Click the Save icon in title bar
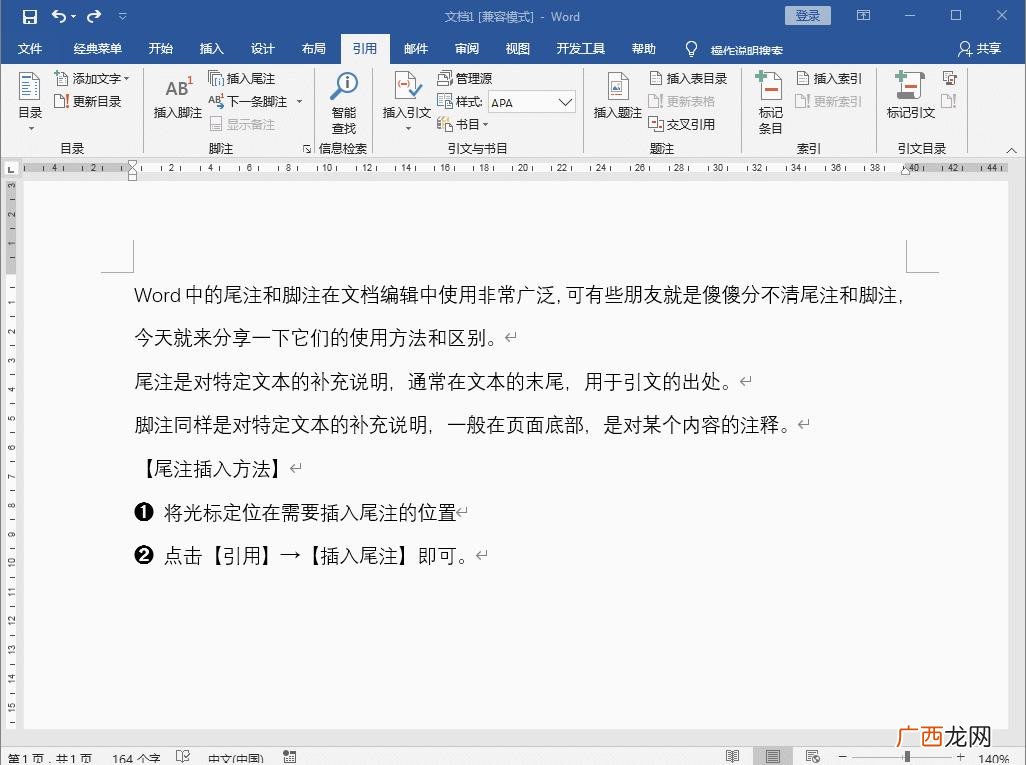This screenshot has height=765, width=1026. tap(29, 16)
